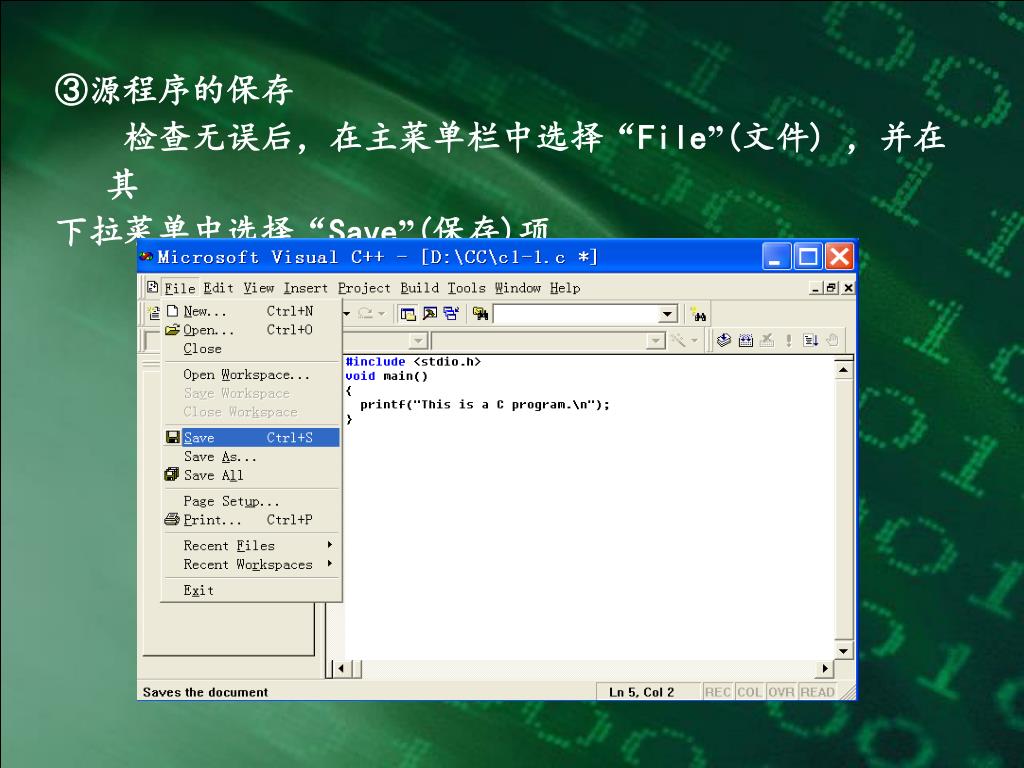Open the Tools menu
The height and width of the screenshot is (768, 1024).
tap(466, 288)
